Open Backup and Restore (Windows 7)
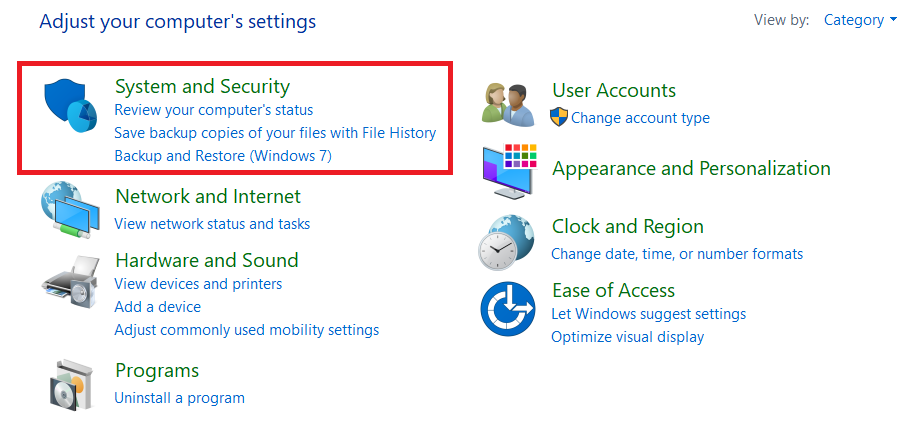The image size is (916, 426). coord(222,156)
